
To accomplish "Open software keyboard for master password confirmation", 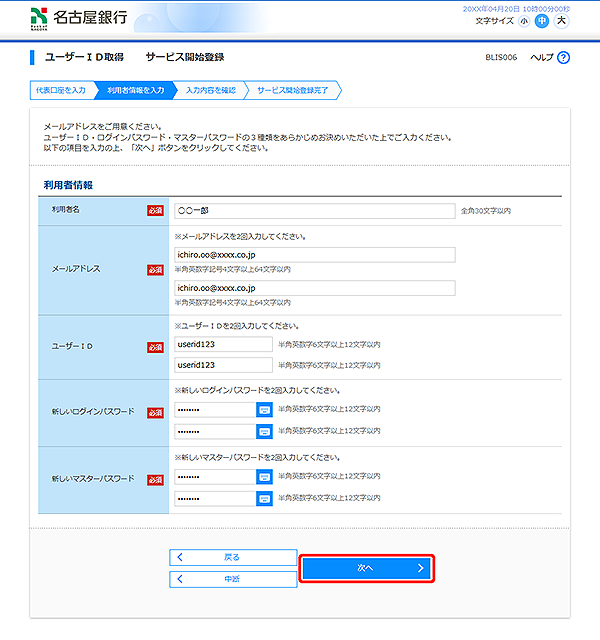I will click(264, 498).
